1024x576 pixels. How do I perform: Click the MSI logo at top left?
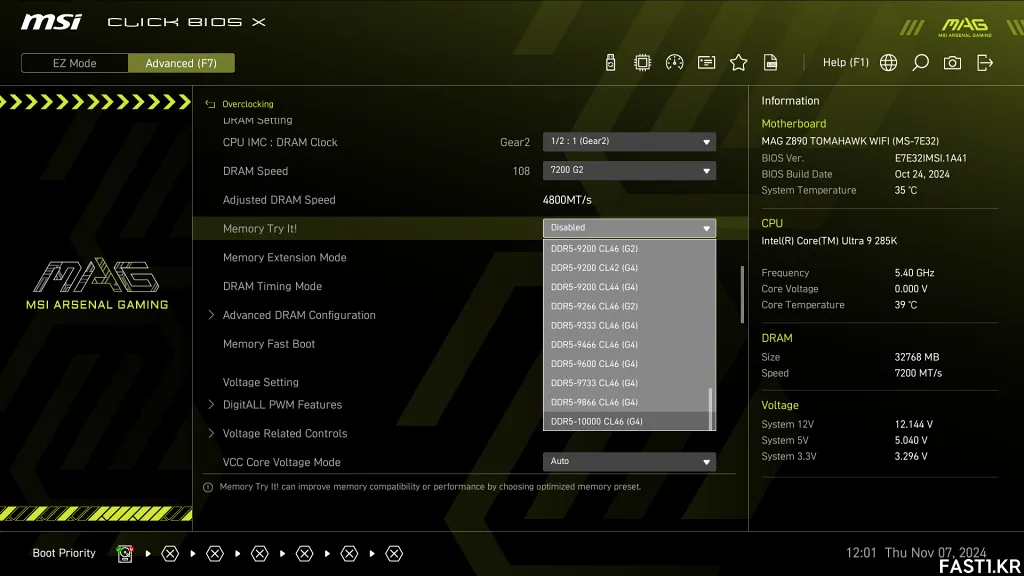tap(51, 22)
